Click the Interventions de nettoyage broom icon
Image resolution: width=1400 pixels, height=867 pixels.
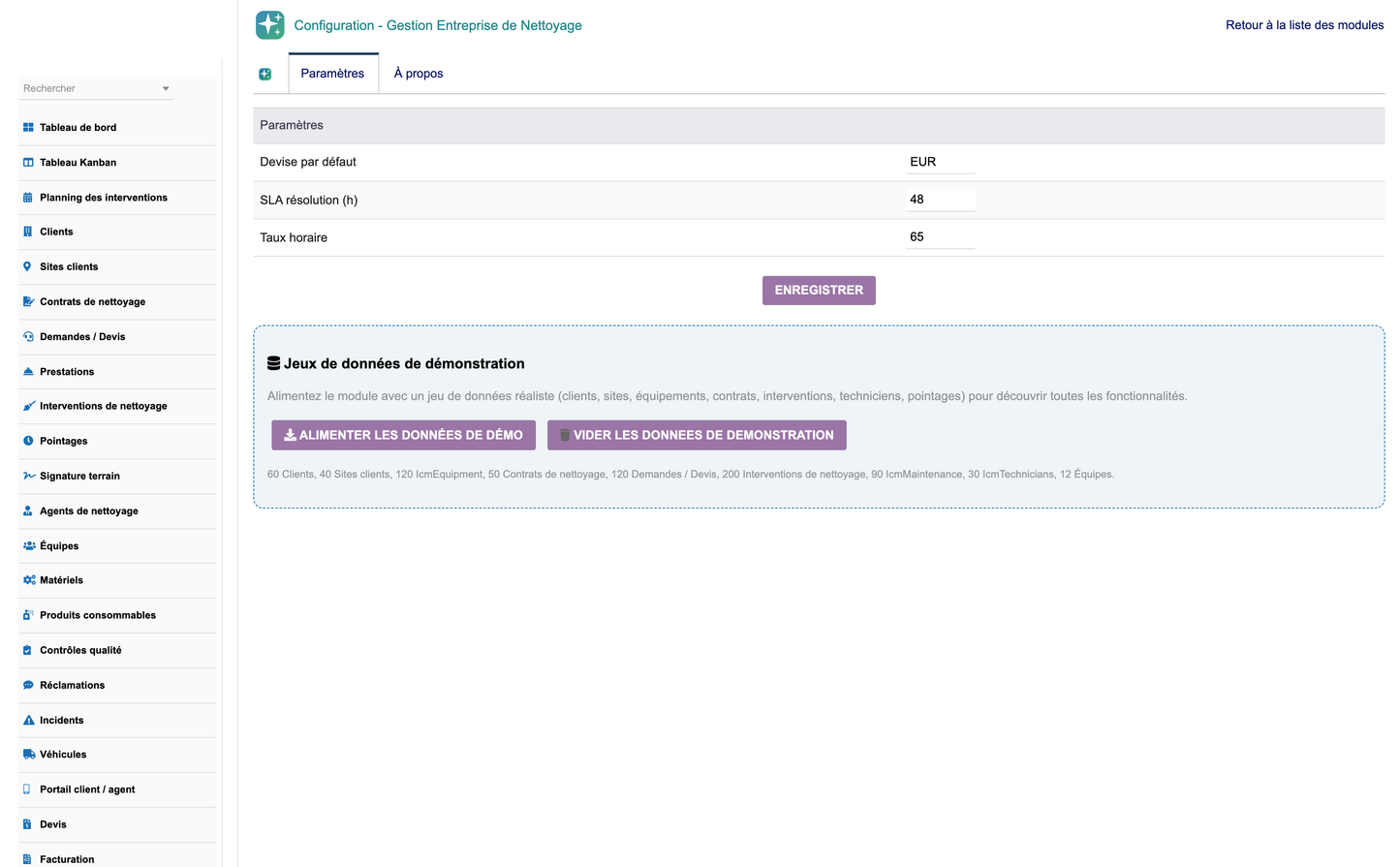[28, 406]
